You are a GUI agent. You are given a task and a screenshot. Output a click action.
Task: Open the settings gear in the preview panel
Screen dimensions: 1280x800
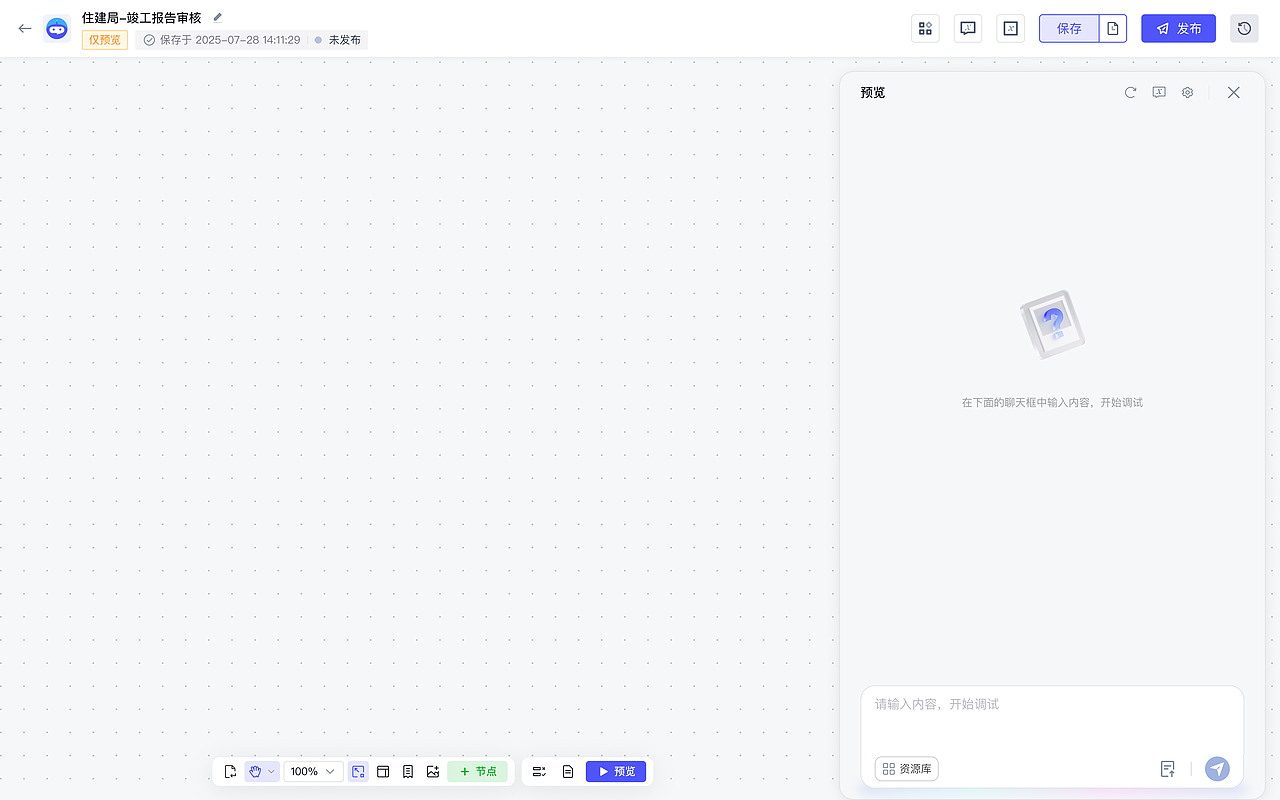(1187, 92)
